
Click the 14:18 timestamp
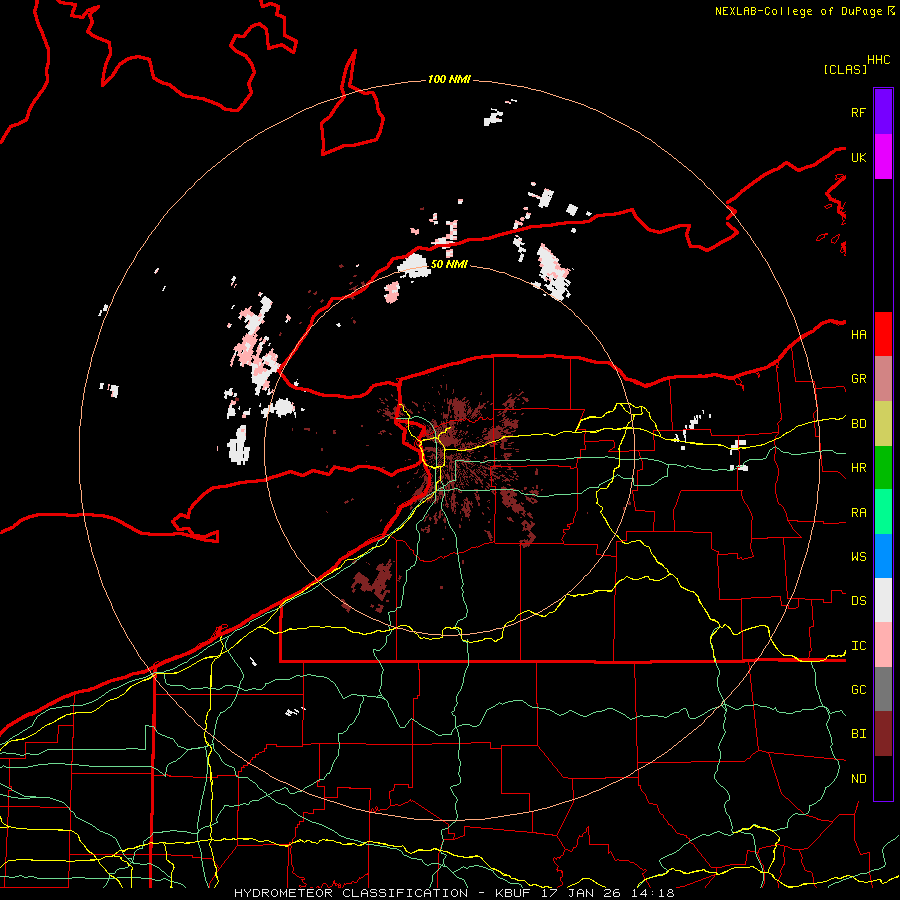651,893
